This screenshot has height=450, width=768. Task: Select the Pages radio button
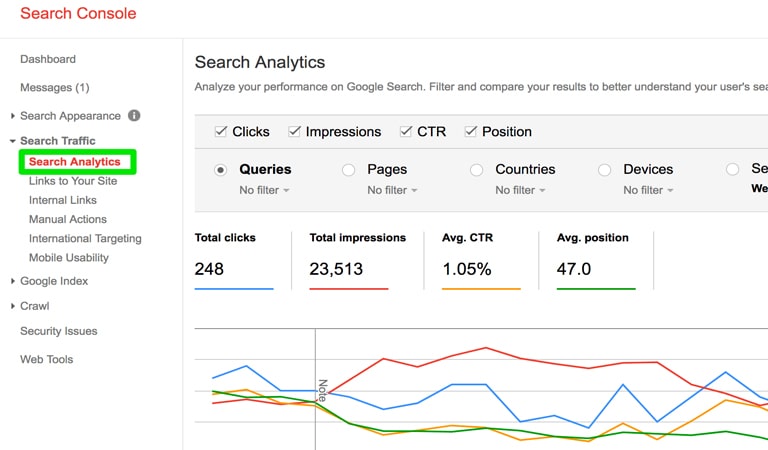click(348, 170)
